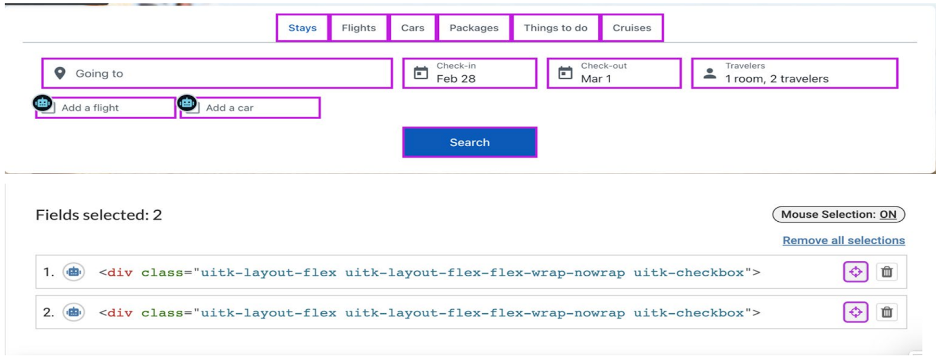Click the div class code in row 2
936x360 pixels.
point(430,312)
